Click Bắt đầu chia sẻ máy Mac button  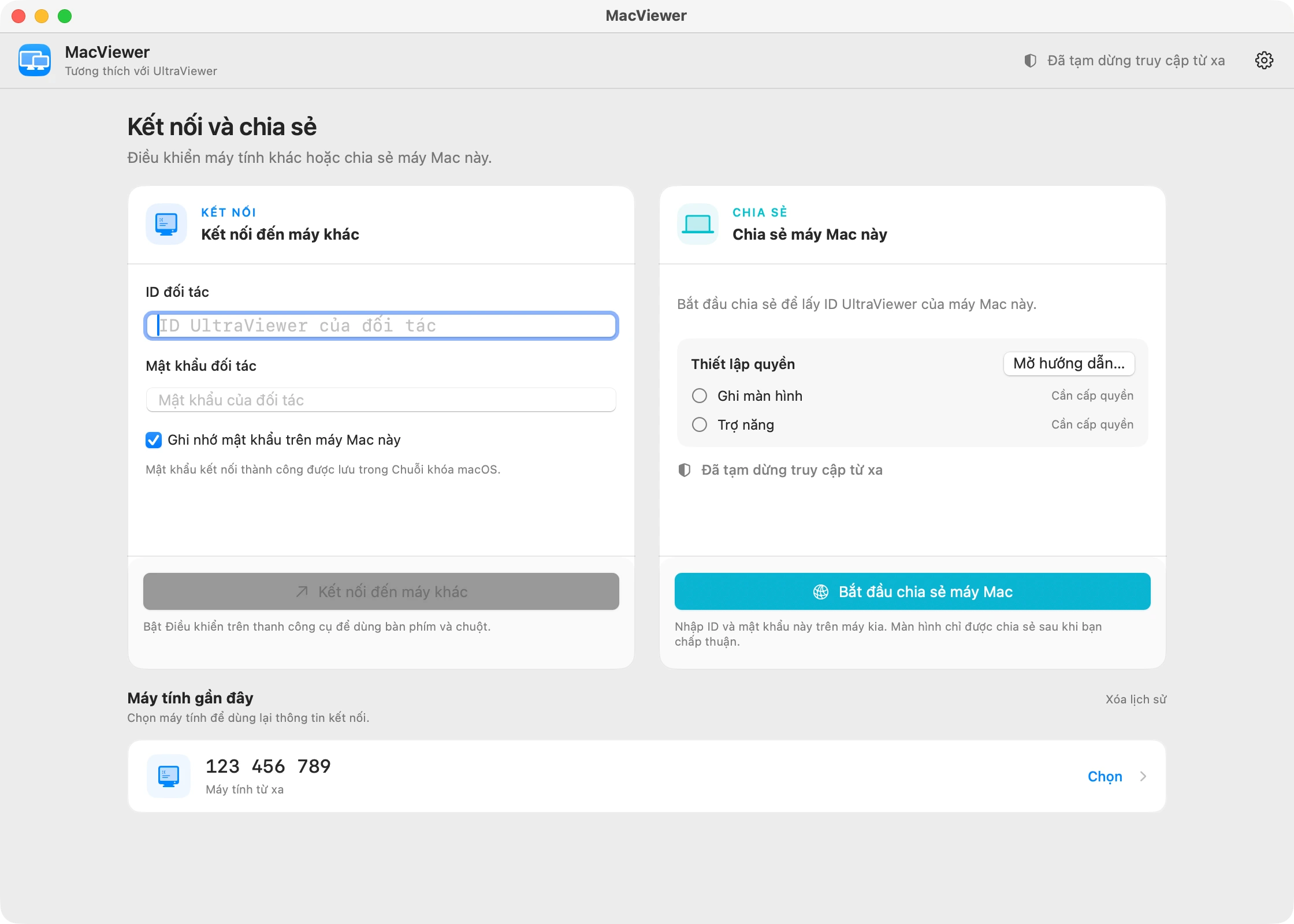[x=913, y=591]
